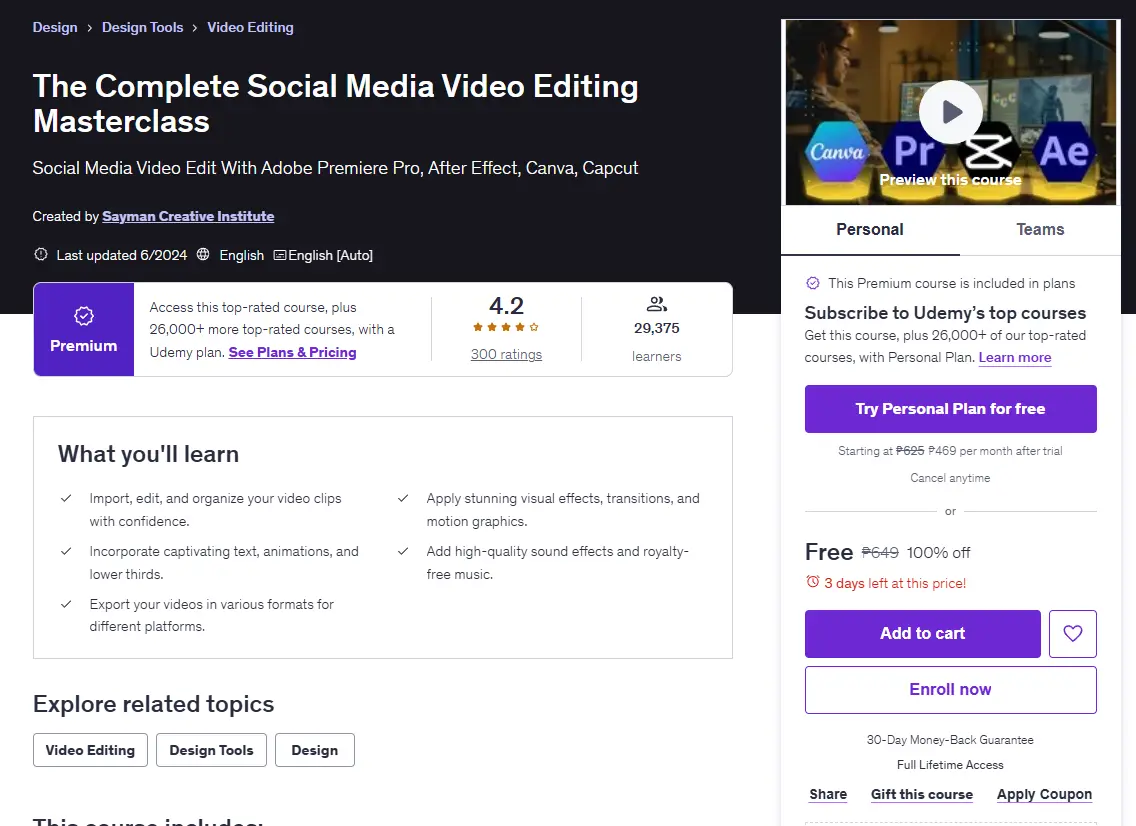Open the Design Tools breadcrumb link
The image size is (1136, 826).
[143, 28]
